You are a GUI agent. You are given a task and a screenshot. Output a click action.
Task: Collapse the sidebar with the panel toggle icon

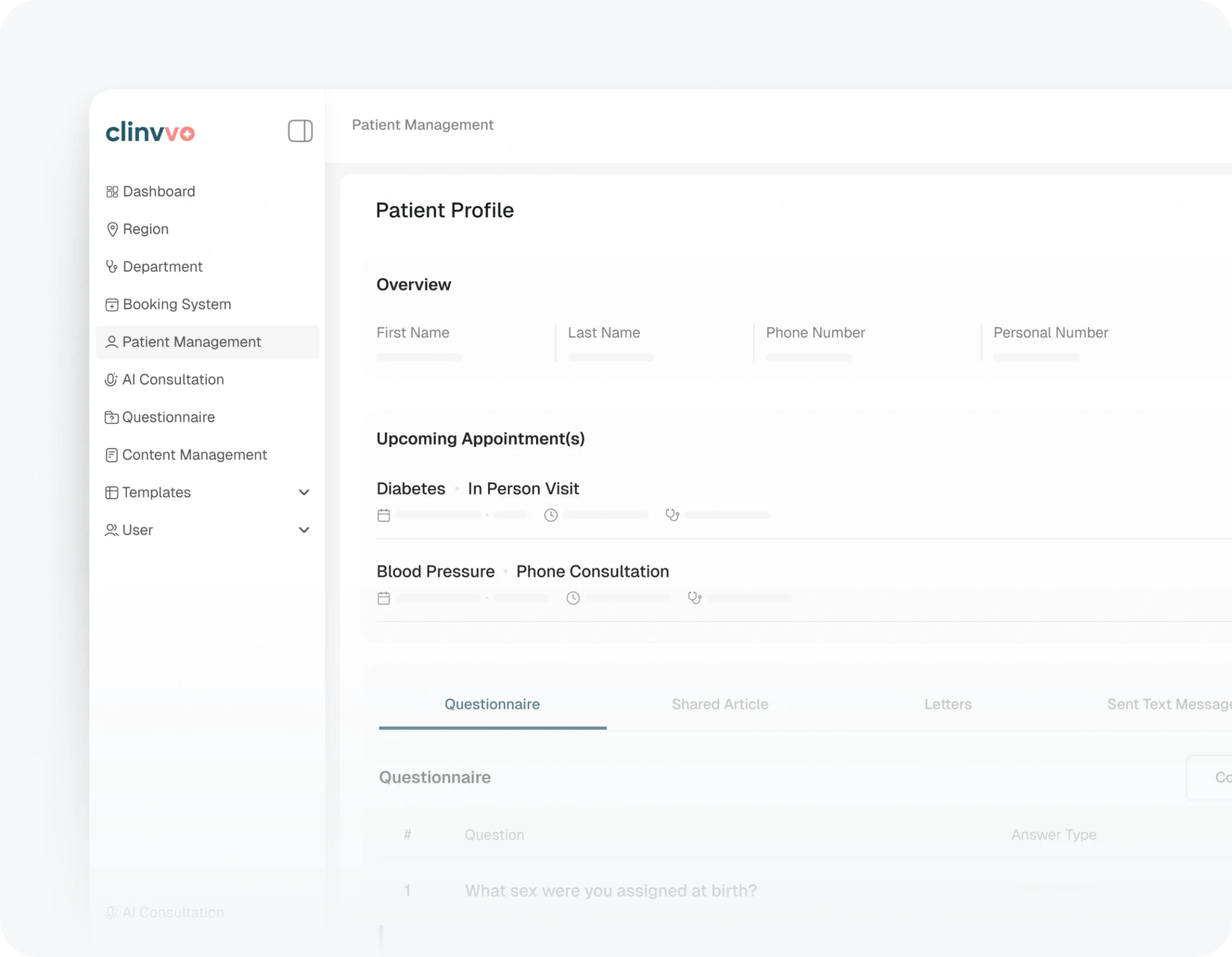click(x=300, y=131)
